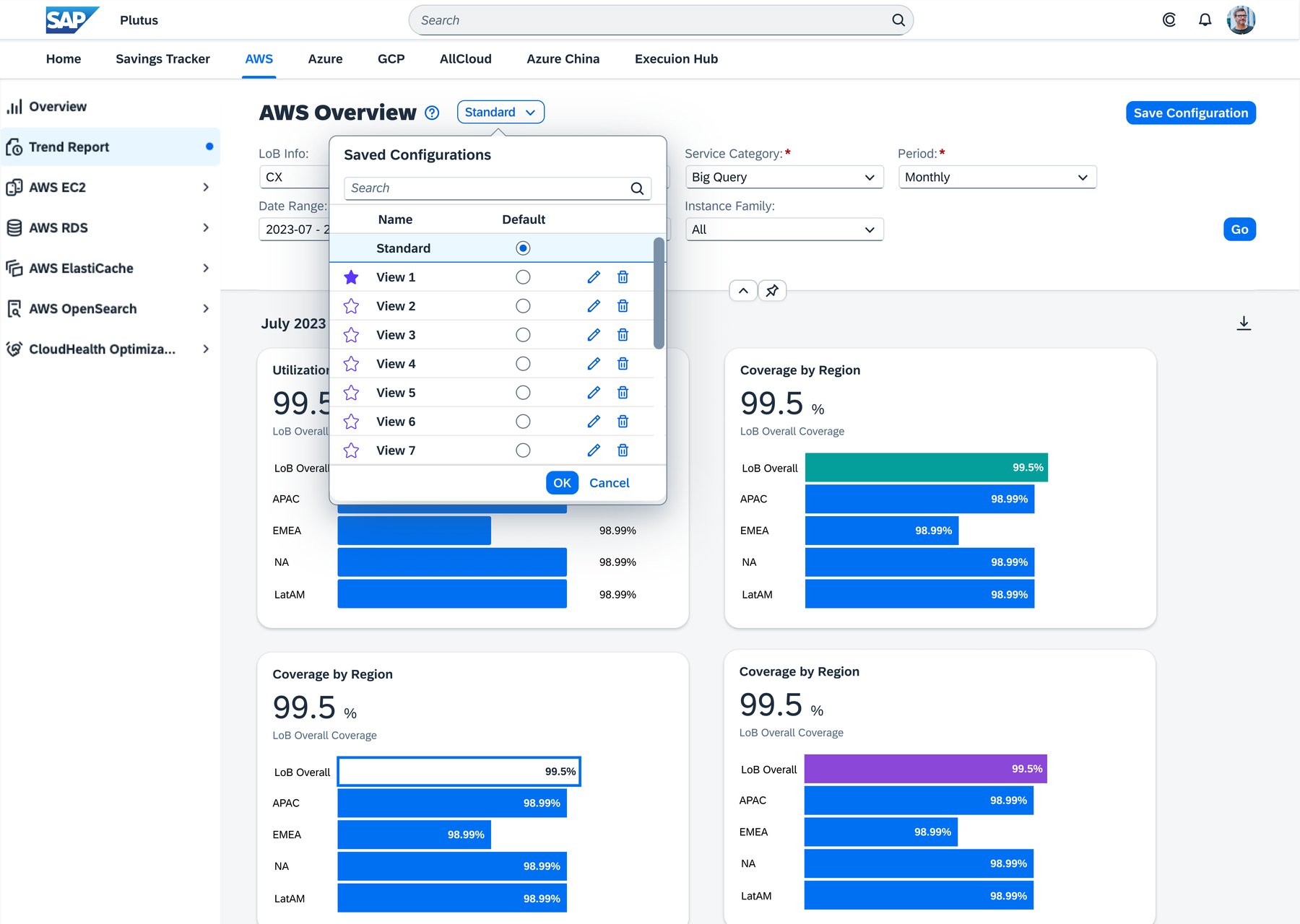Delete View 4 with trash icon
The width and height of the screenshot is (1300, 924).
pos(623,364)
